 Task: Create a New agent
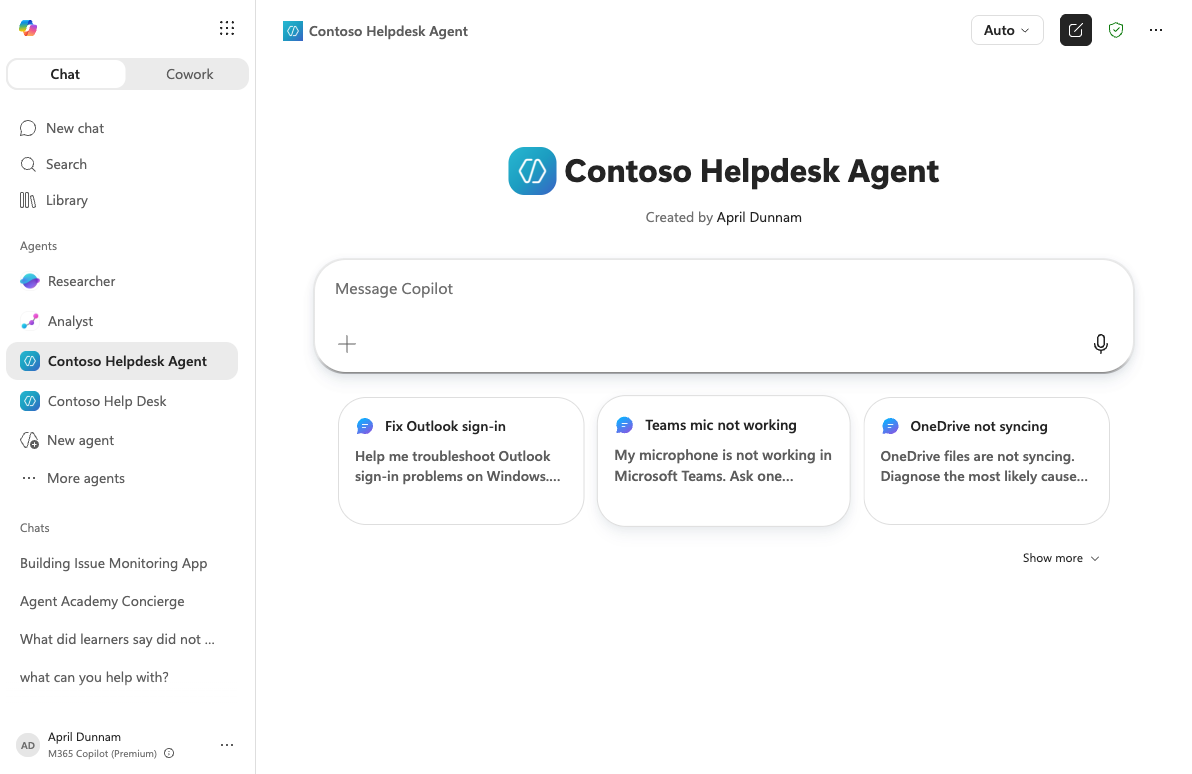pos(122,440)
